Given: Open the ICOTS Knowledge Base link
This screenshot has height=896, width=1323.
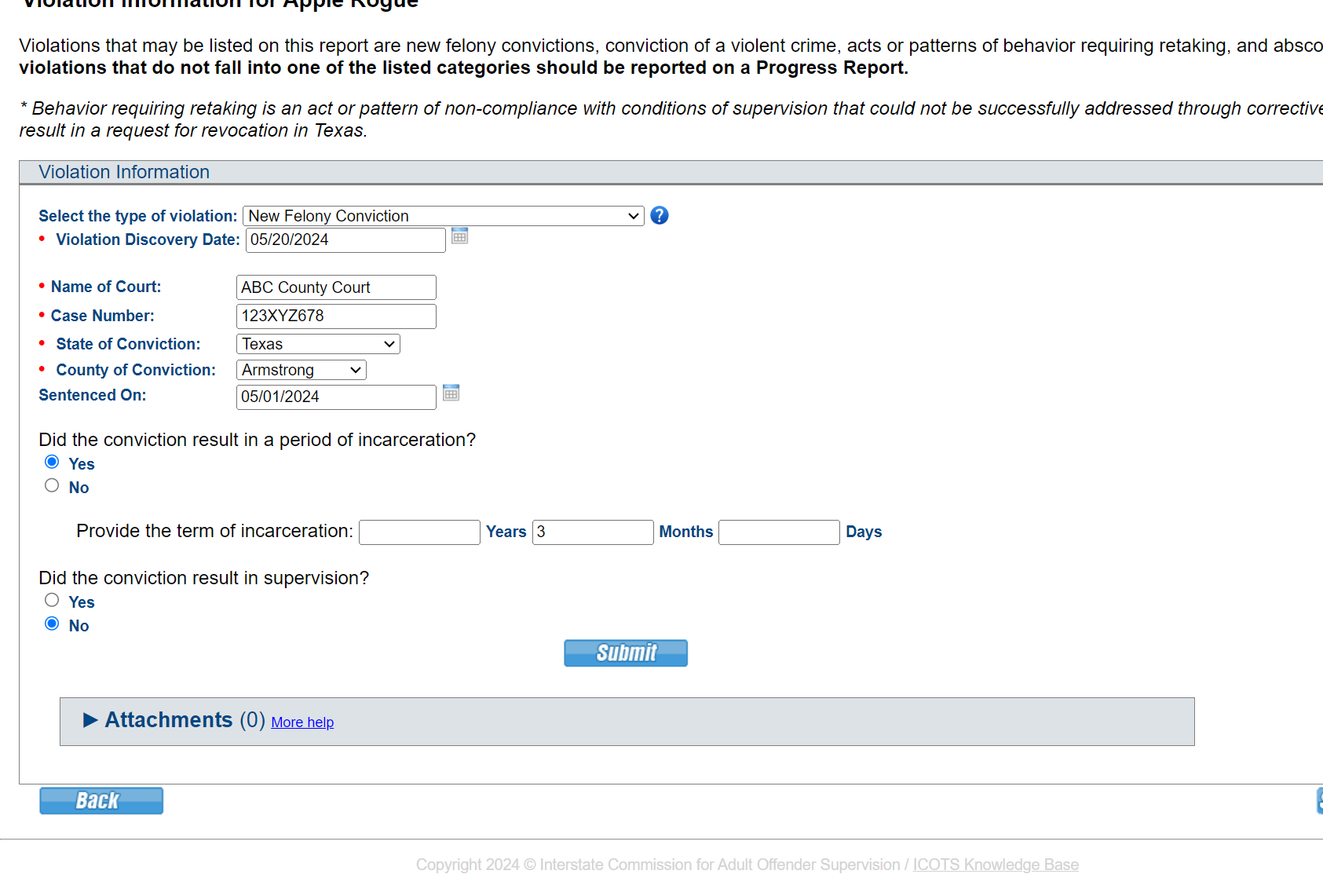Looking at the screenshot, I should click(996, 865).
